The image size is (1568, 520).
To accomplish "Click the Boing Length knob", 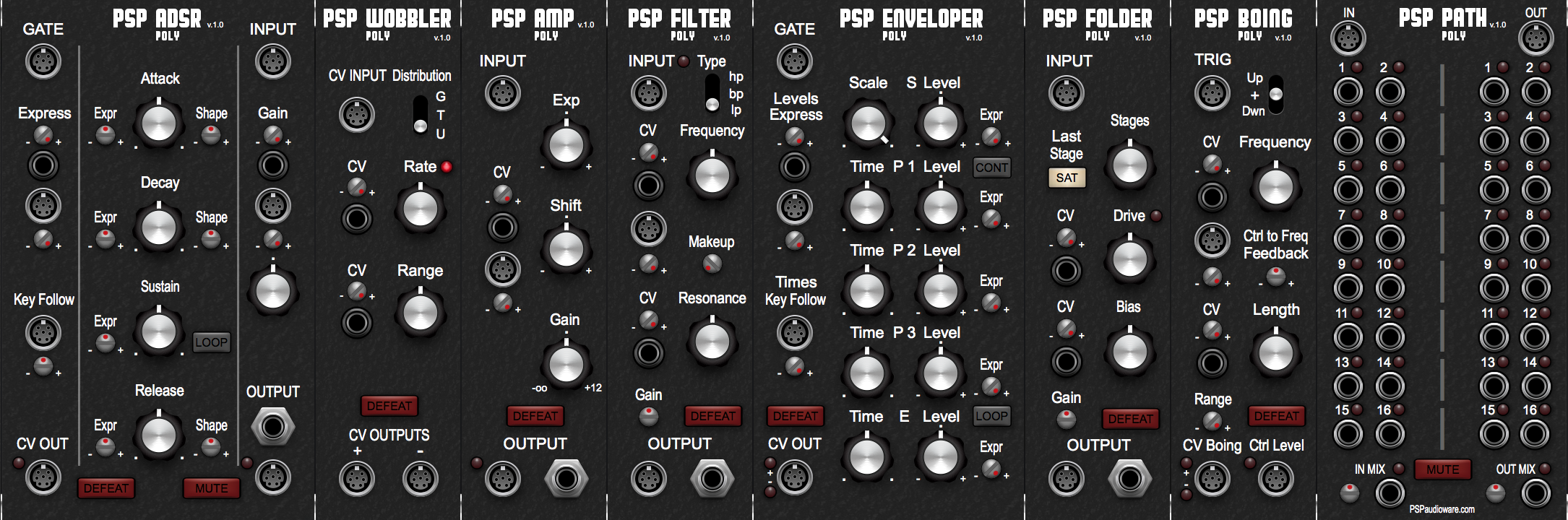I will pyautogui.click(x=1276, y=353).
